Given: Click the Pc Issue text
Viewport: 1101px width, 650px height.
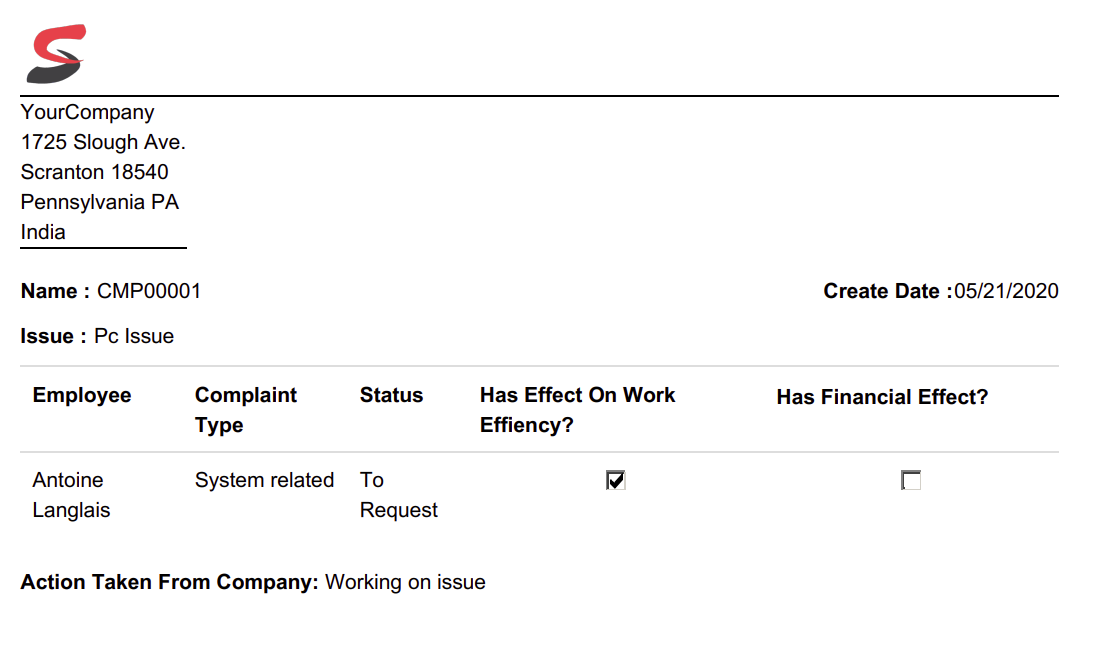Looking at the screenshot, I should (134, 336).
